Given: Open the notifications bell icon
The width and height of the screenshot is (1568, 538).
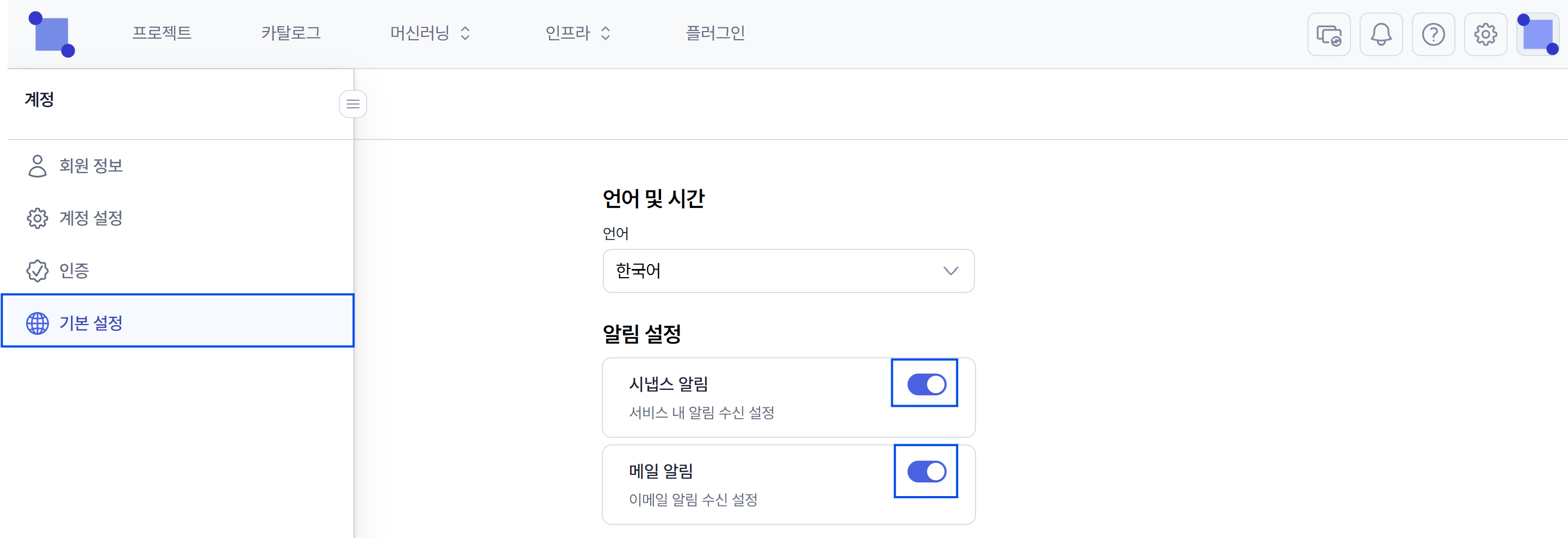Looking at the screenshot, I should coord(1381,35).
